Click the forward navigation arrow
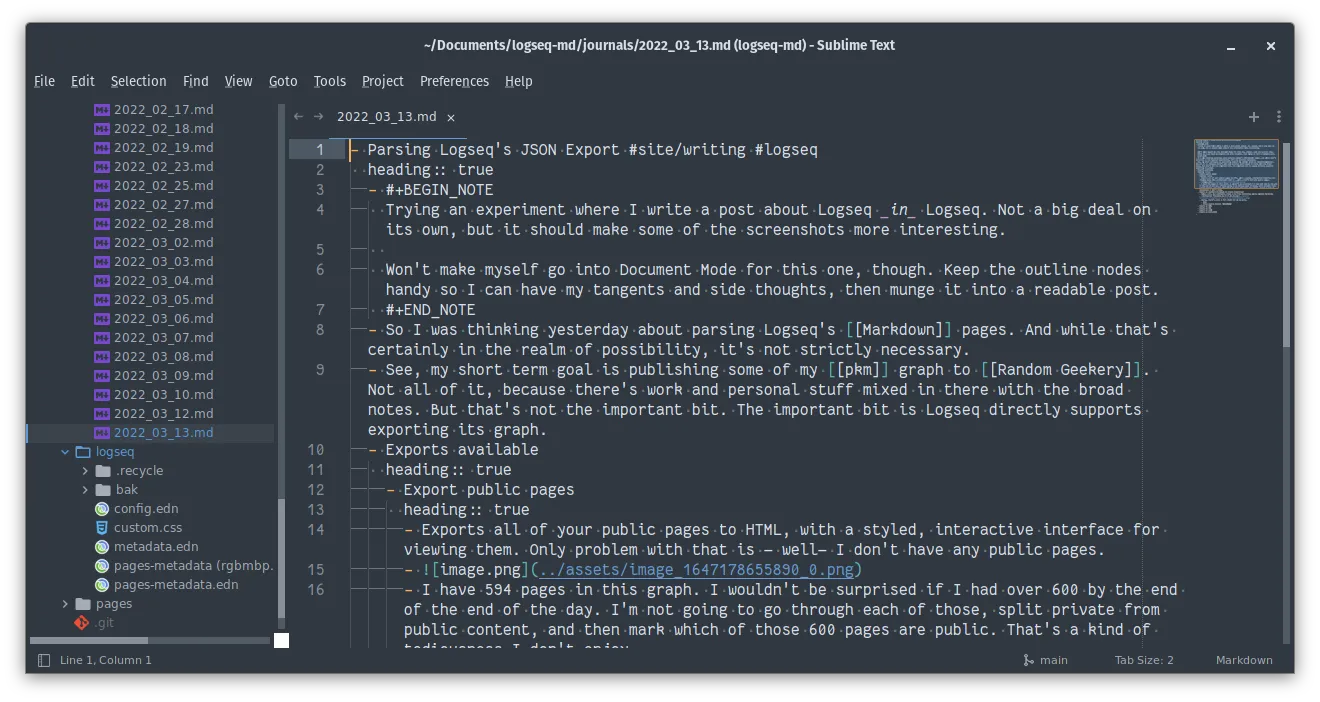 tap(318, 117)
